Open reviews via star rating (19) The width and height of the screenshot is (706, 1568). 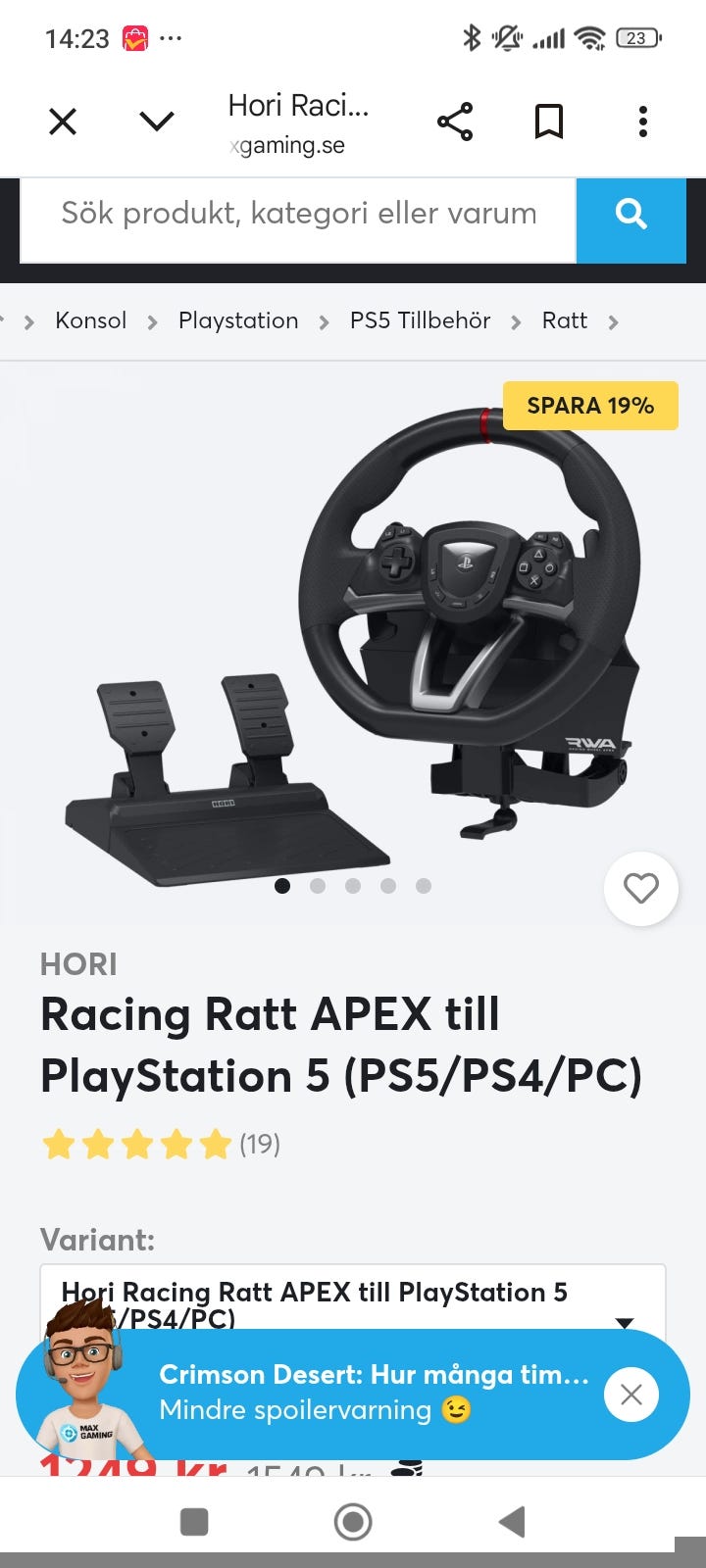tap(161, 1144)
